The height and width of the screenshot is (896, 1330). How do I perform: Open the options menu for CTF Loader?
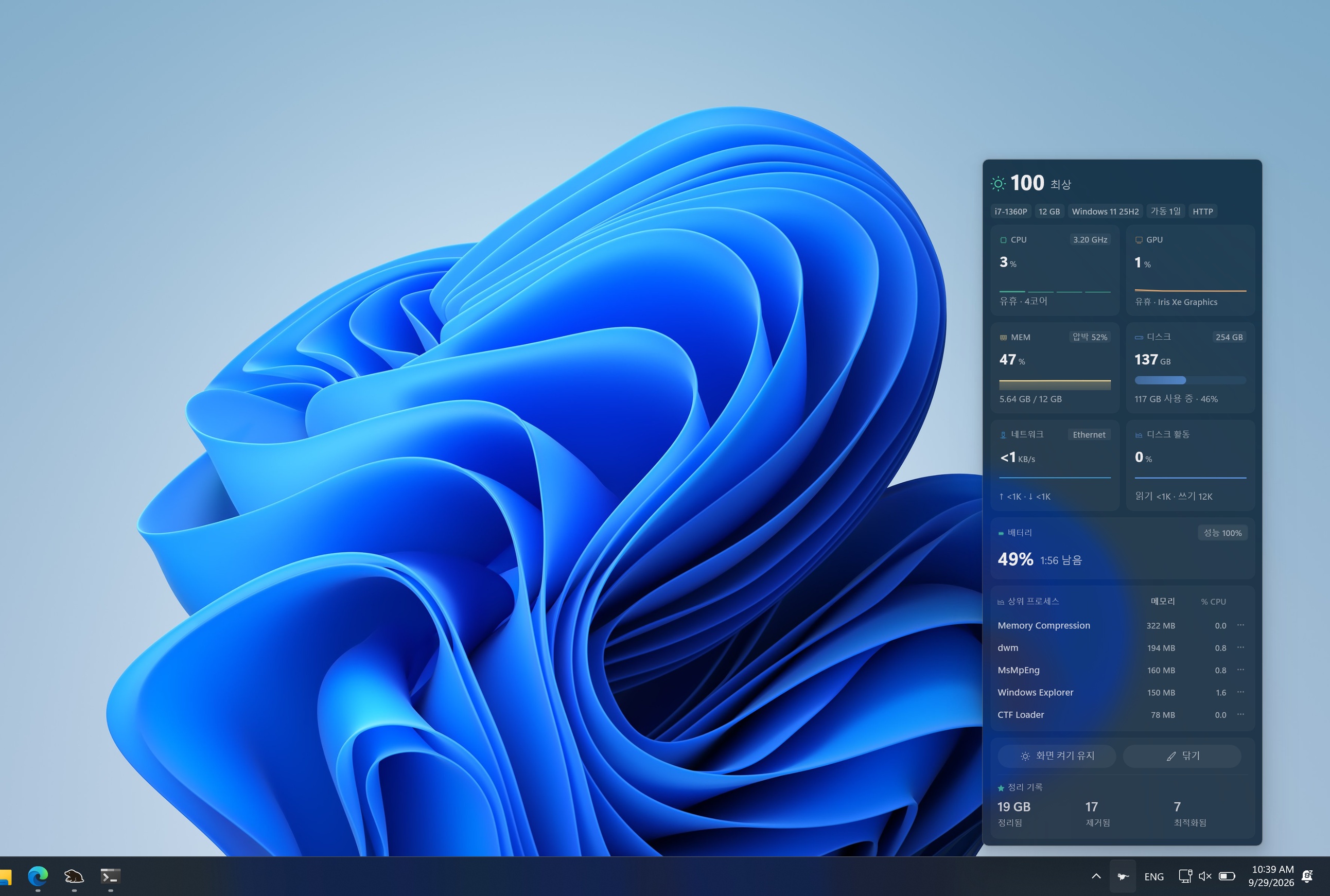1241,714
